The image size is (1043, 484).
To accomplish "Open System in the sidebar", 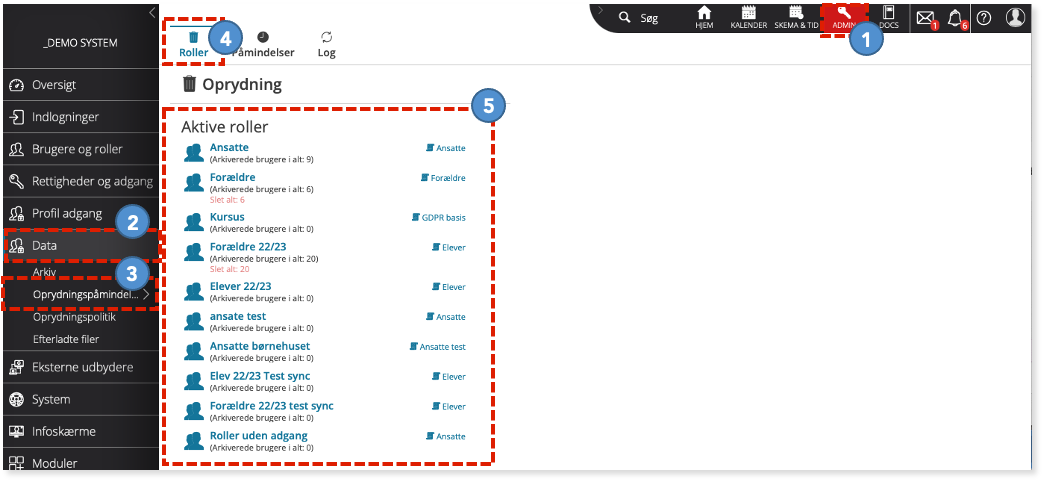I will (81, 400).
